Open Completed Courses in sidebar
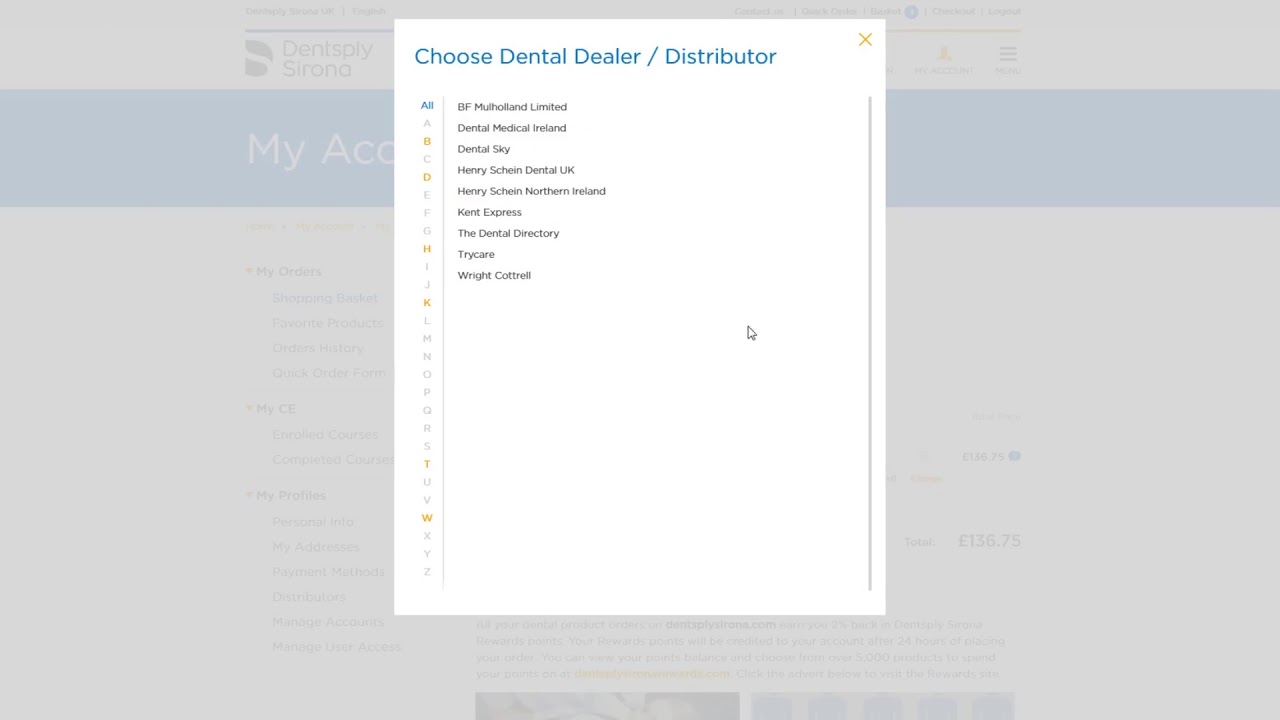This screenshot has height=720, width=1280. pyautogui.click(x=333, y=460)
